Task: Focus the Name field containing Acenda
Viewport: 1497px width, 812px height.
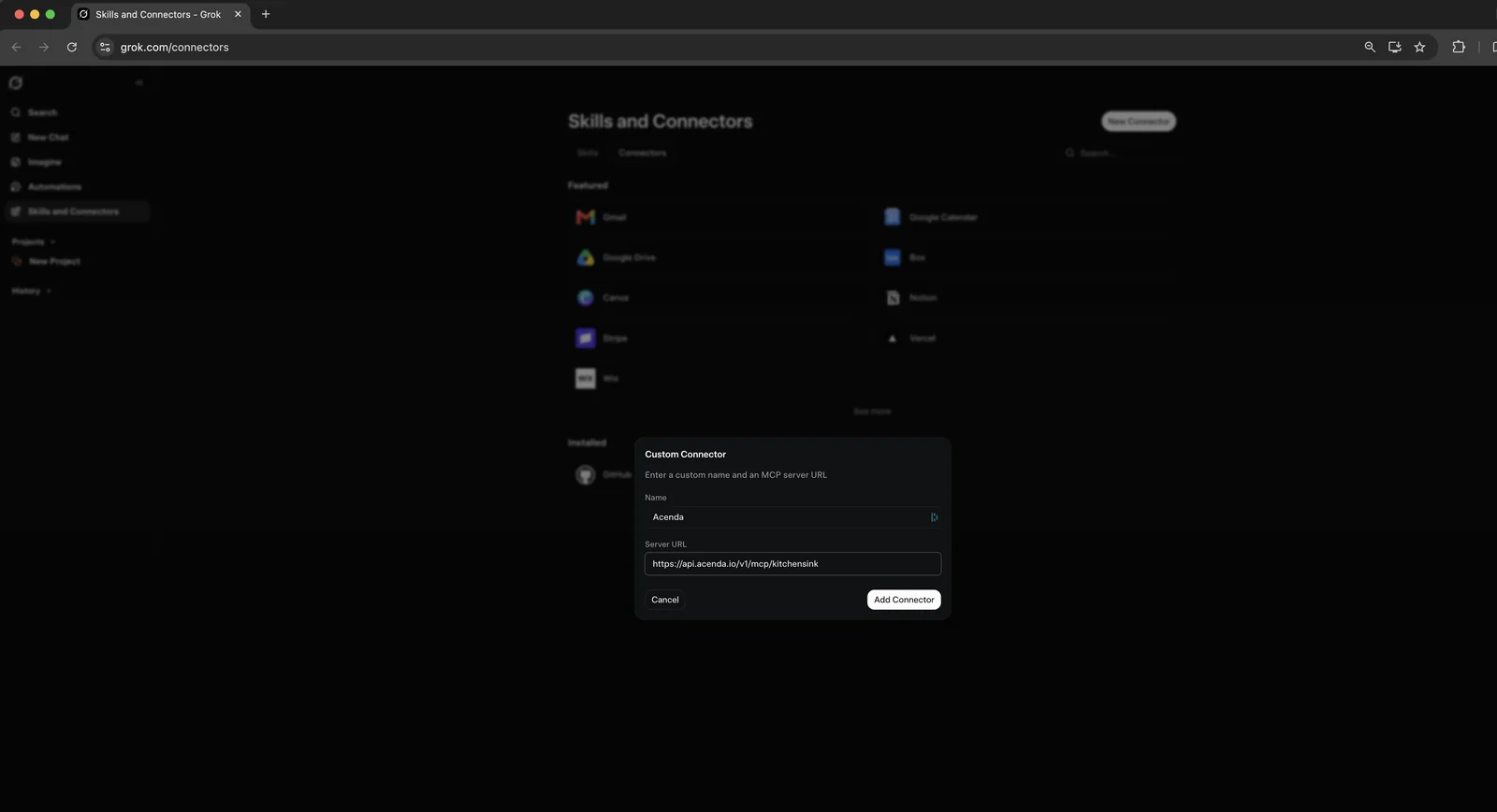Action: [x=792, y=517]
